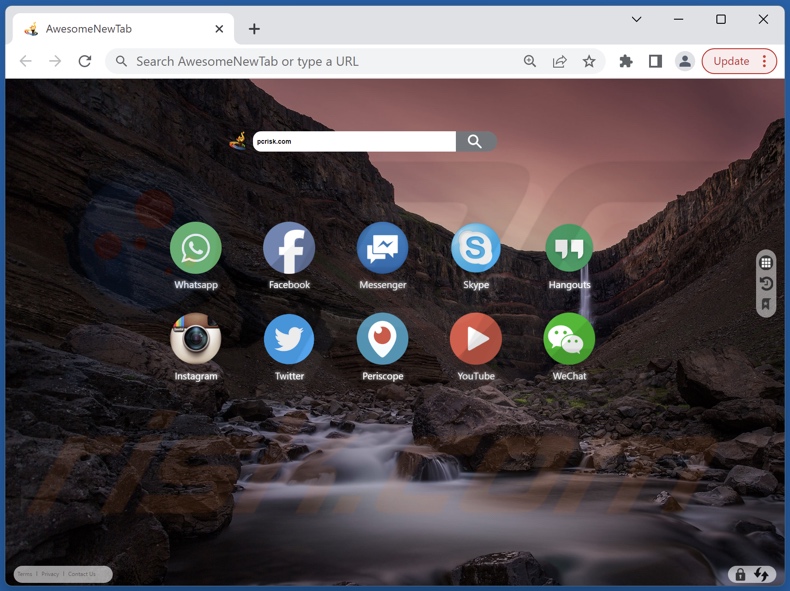Click the lock icon at bottom right
This screenshot has width=790, height=591.
coord(740,574)
